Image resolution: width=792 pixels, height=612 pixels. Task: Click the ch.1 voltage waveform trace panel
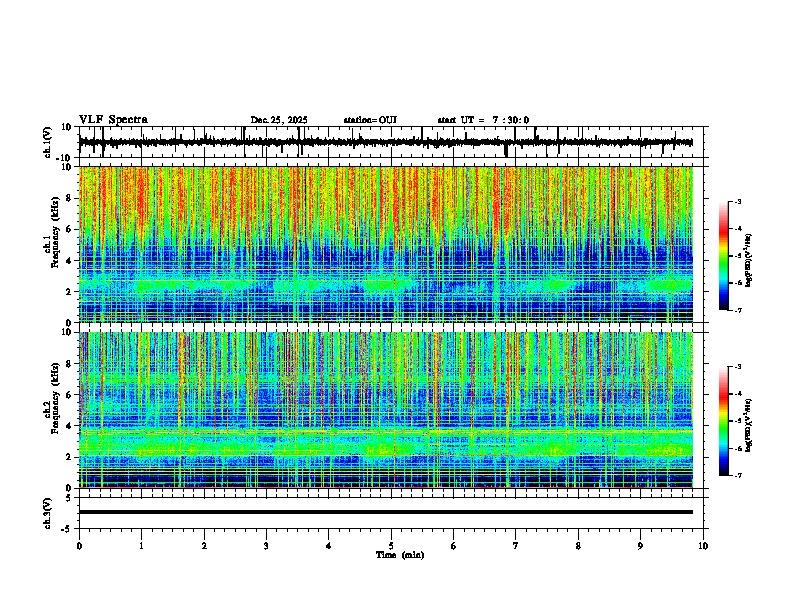(x=393, y=142)
